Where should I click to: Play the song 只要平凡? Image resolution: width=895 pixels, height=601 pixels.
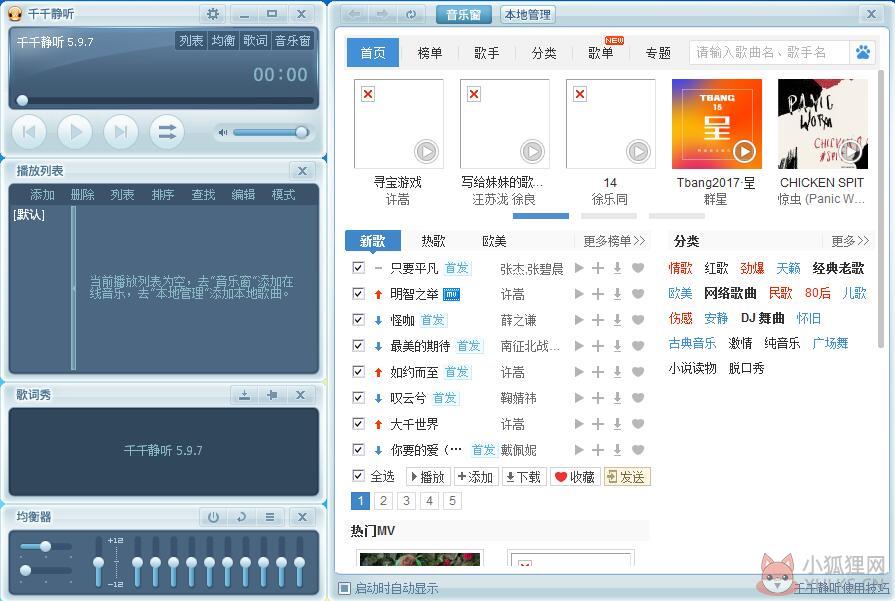tap(579, 268)
